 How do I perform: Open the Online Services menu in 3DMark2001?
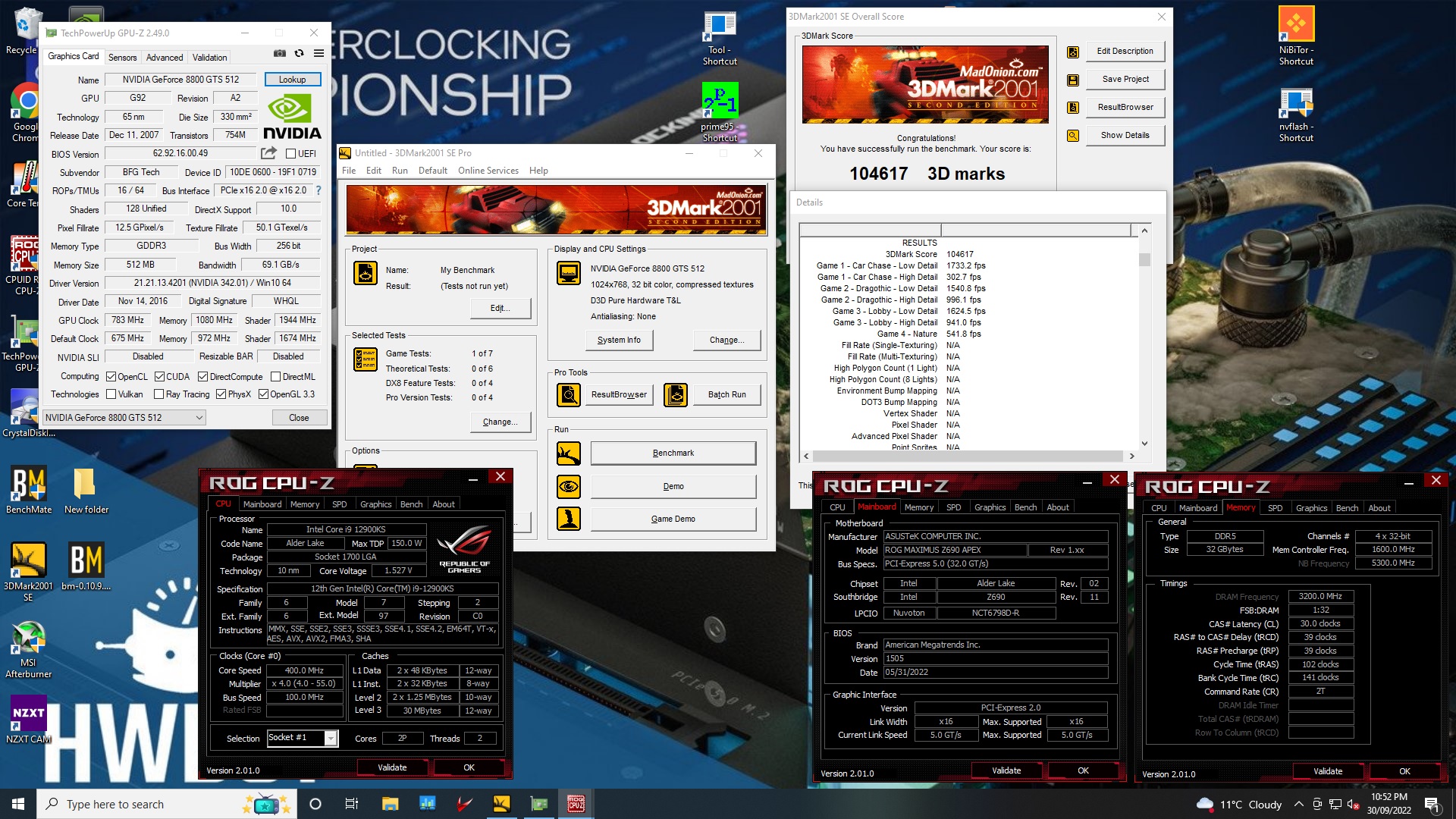click(x=488, y=171)
